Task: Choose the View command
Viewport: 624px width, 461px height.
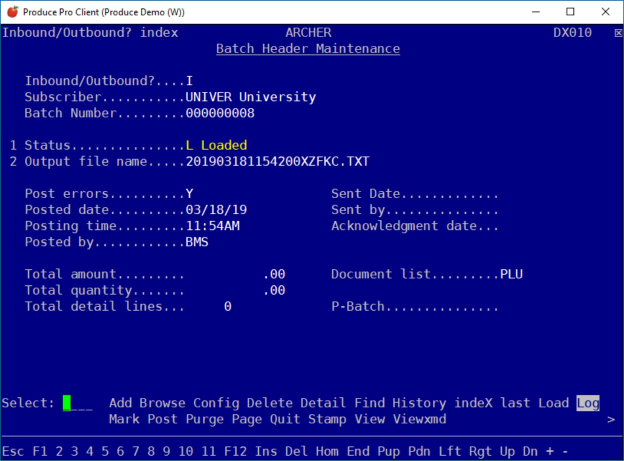Action: pos(370,419)
